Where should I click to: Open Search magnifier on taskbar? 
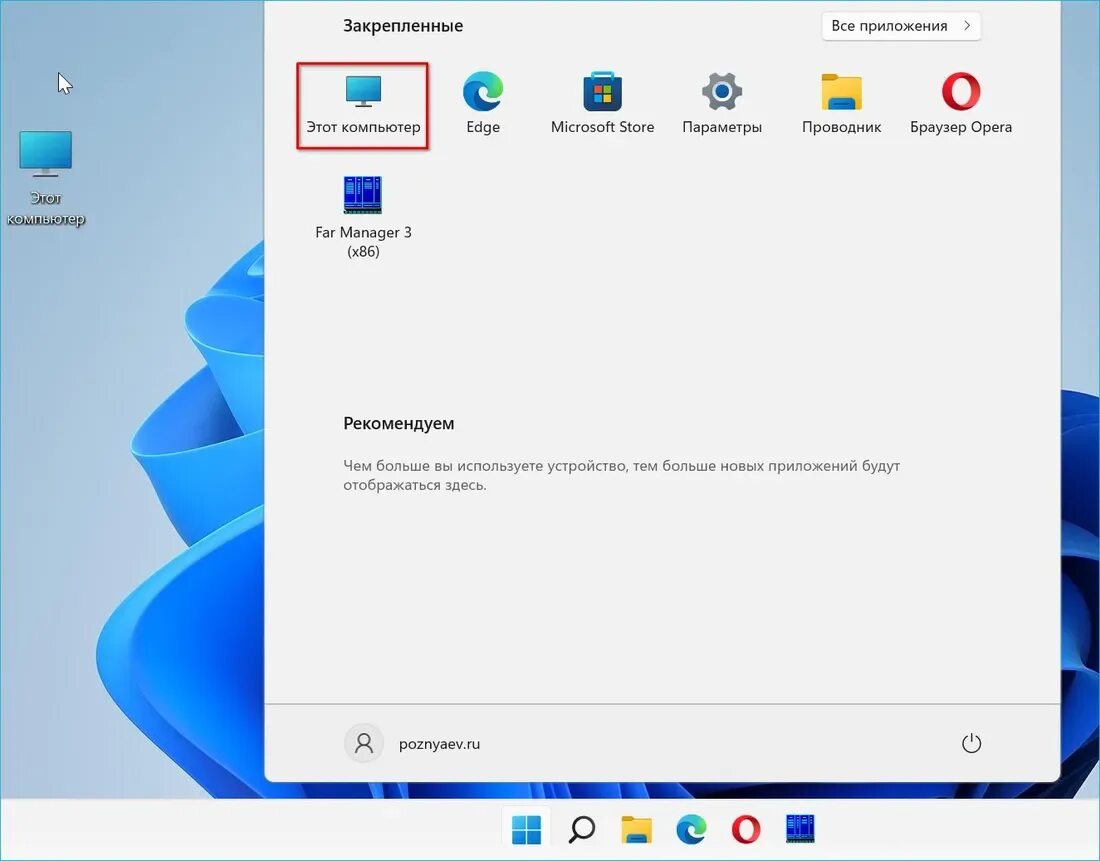coord(582,829)
